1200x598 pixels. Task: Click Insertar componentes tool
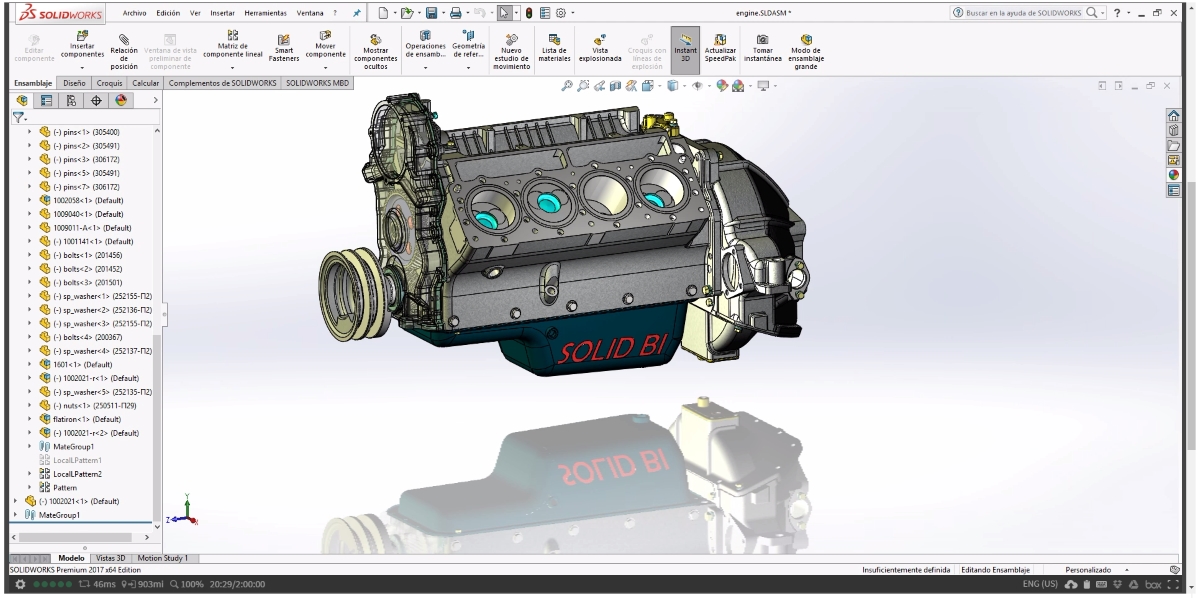coord(82,46)
